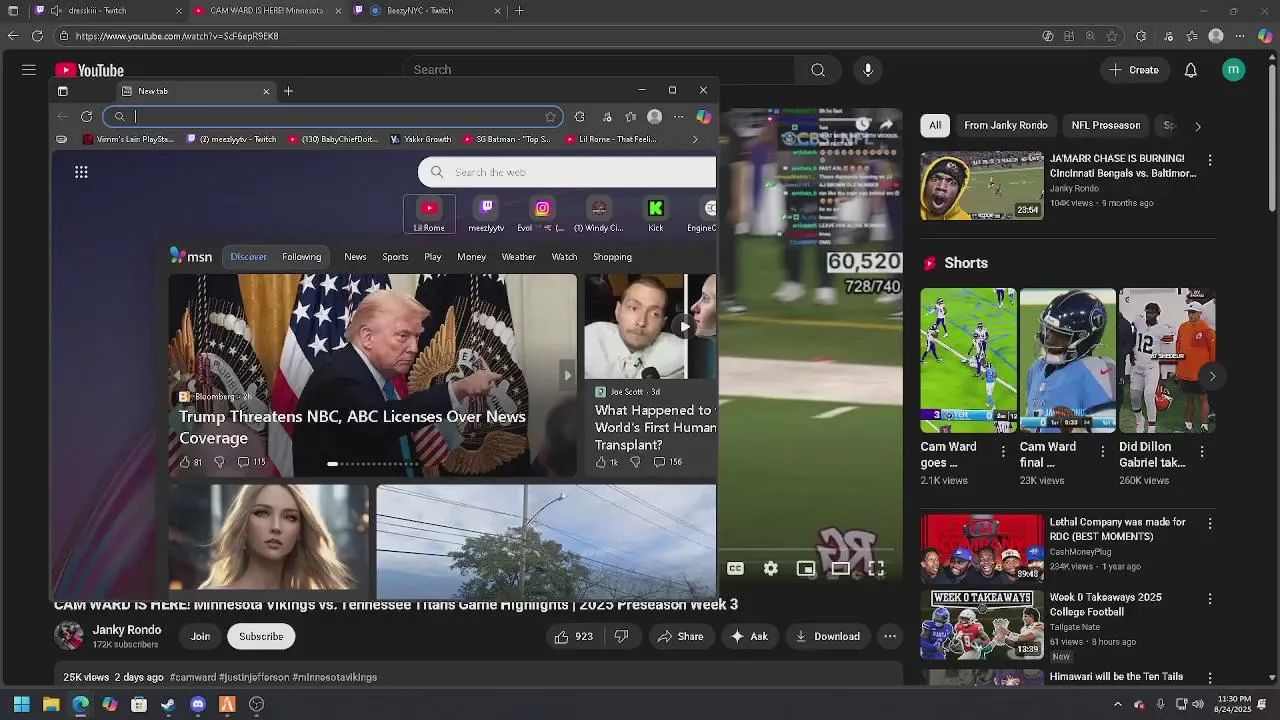Select the All filter chip
This screenshot has height=720, width=1280.
[935, 125]
